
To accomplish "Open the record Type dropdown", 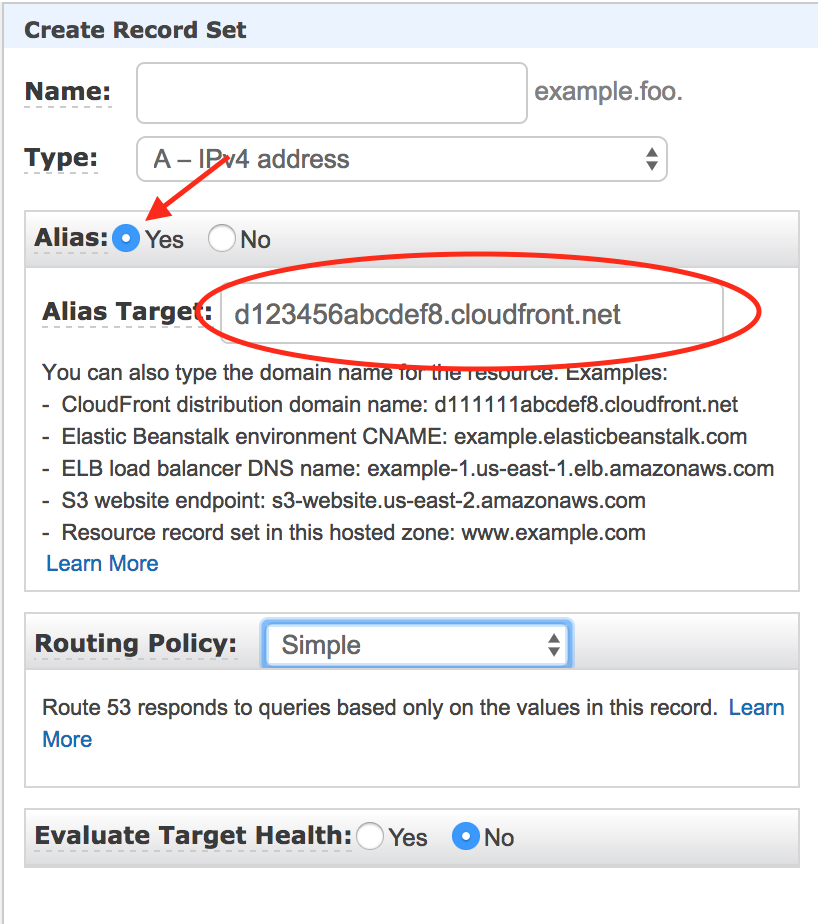I will [x=402, y=159].
